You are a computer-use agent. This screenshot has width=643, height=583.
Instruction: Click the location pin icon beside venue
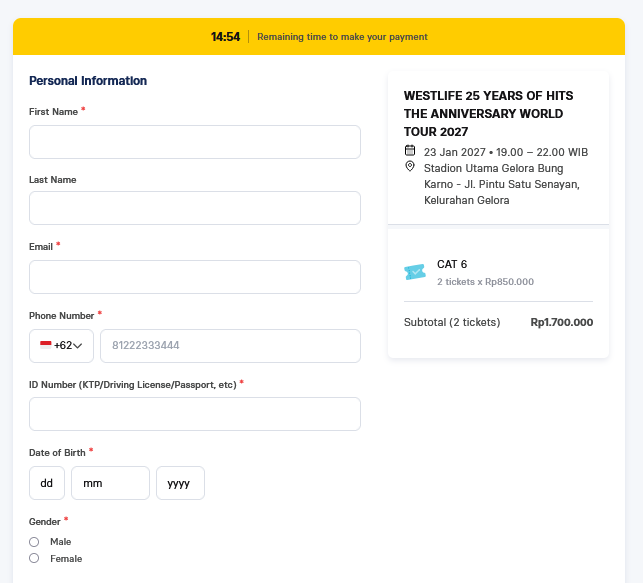(x=410, y=166)
